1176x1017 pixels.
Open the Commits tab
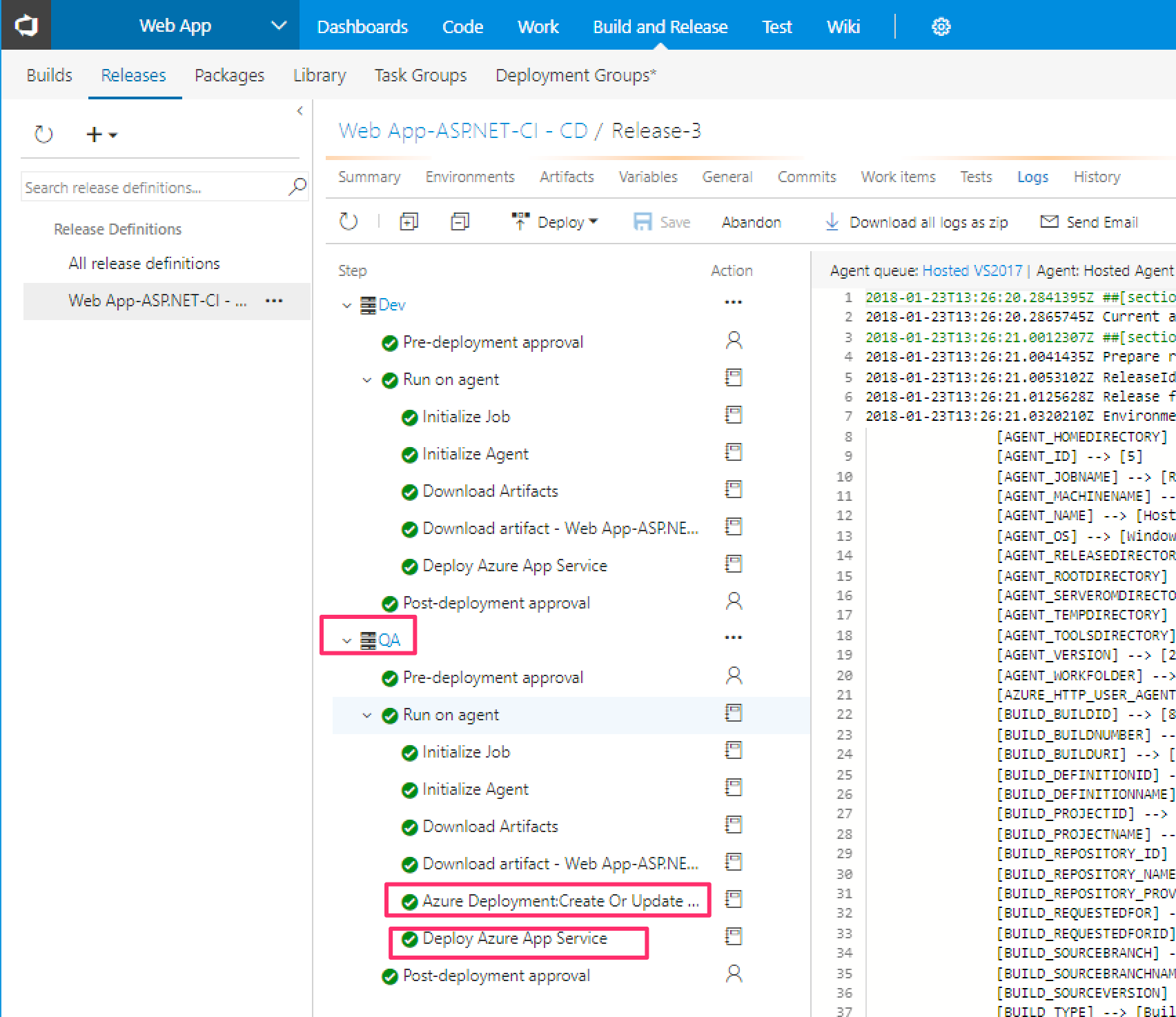(807, 177)
